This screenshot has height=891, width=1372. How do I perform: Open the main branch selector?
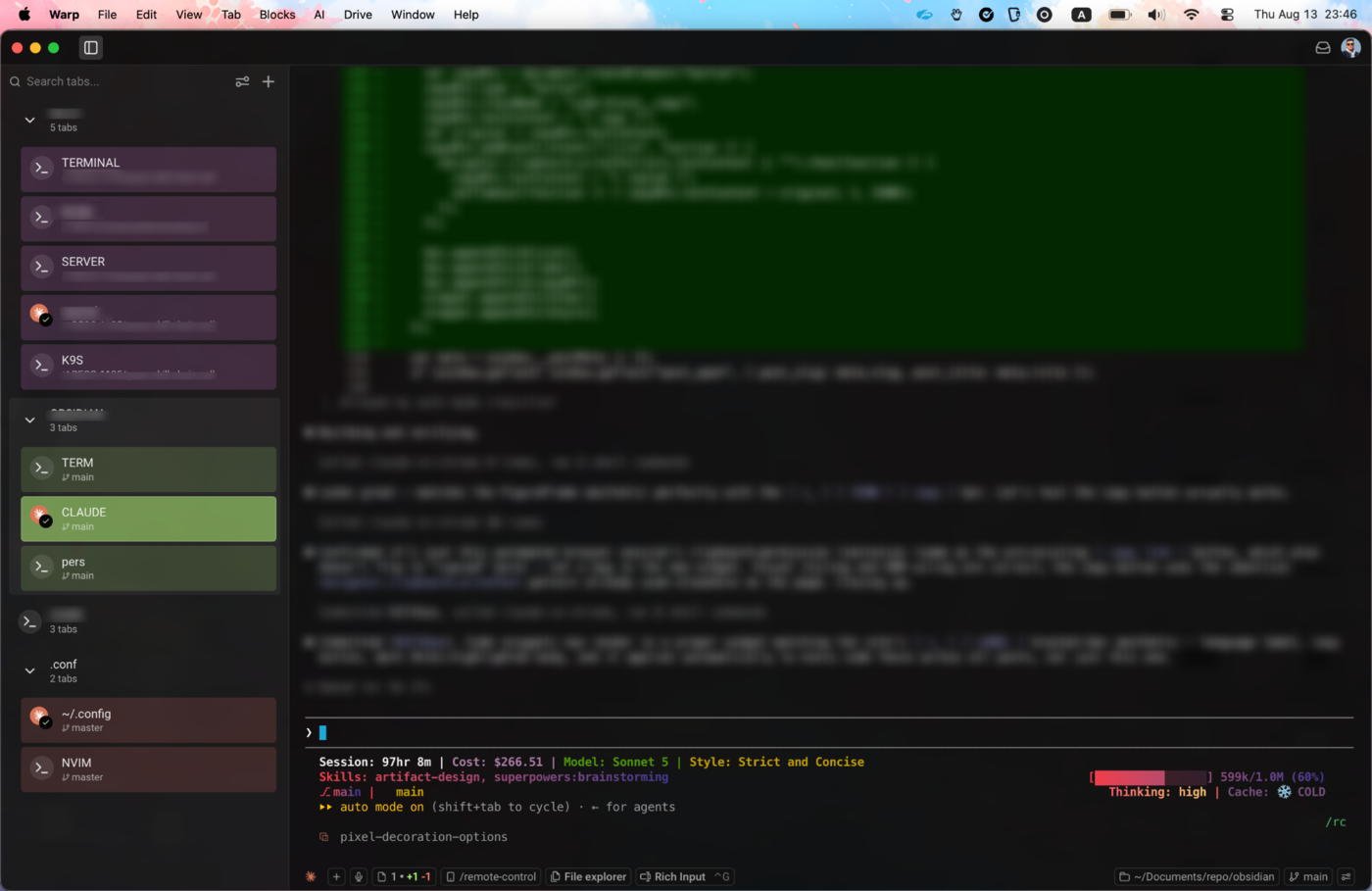point(1309,876)
